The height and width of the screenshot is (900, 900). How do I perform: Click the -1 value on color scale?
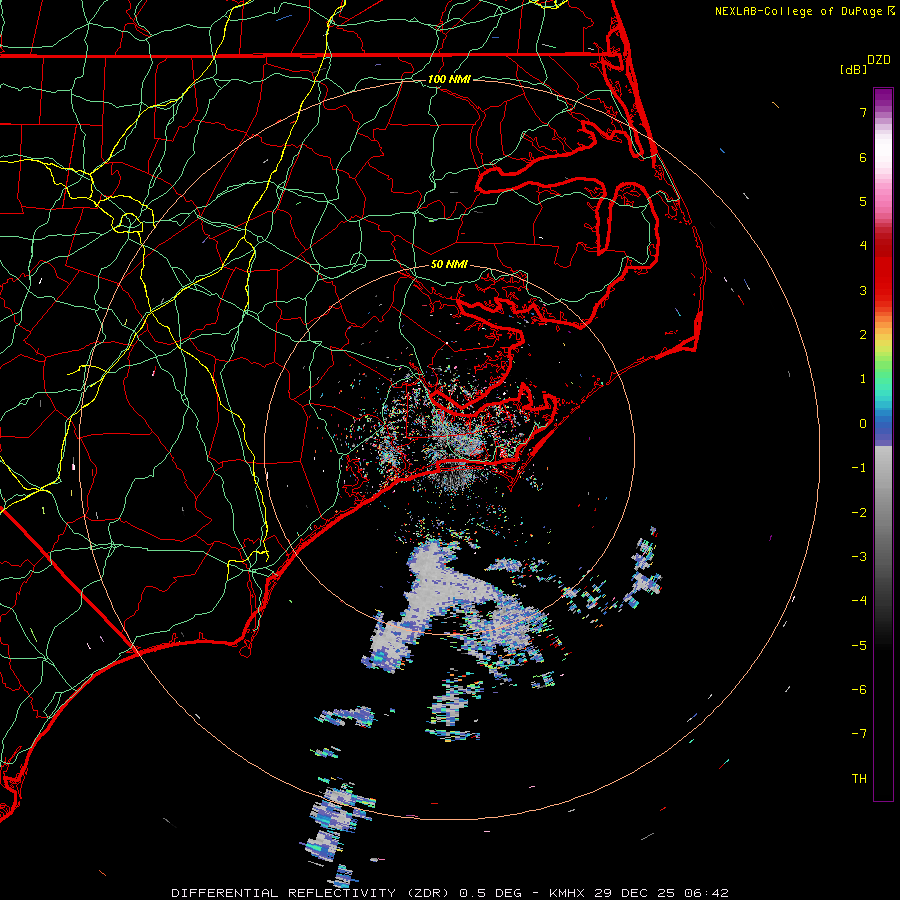pyautogui.click(x=859, y=468)
